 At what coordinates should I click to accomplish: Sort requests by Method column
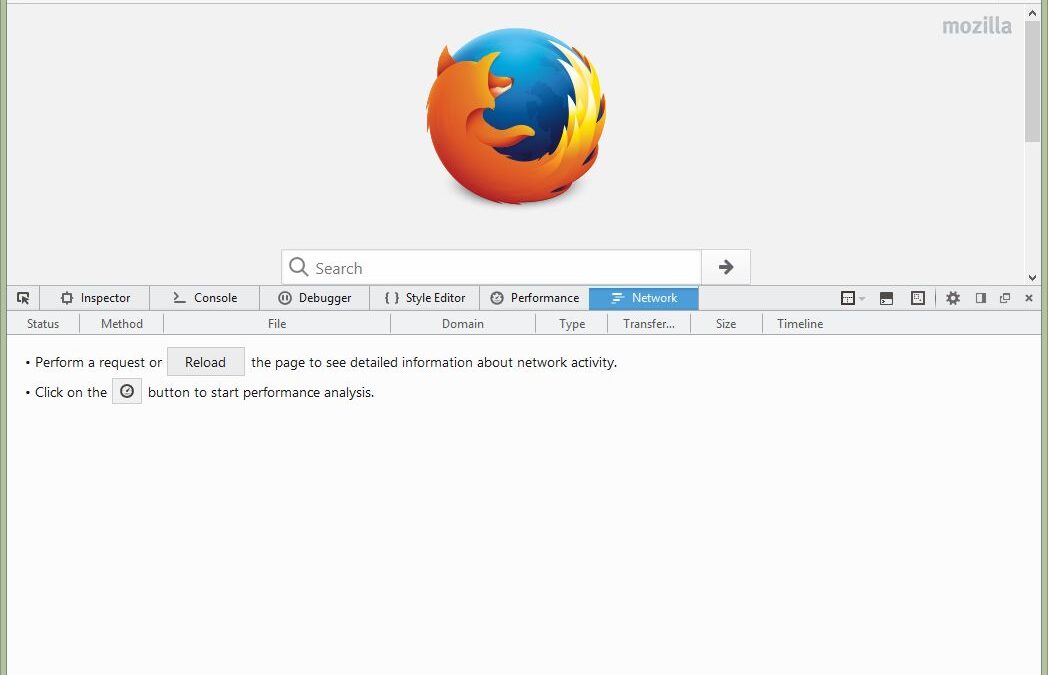point(122,323)
